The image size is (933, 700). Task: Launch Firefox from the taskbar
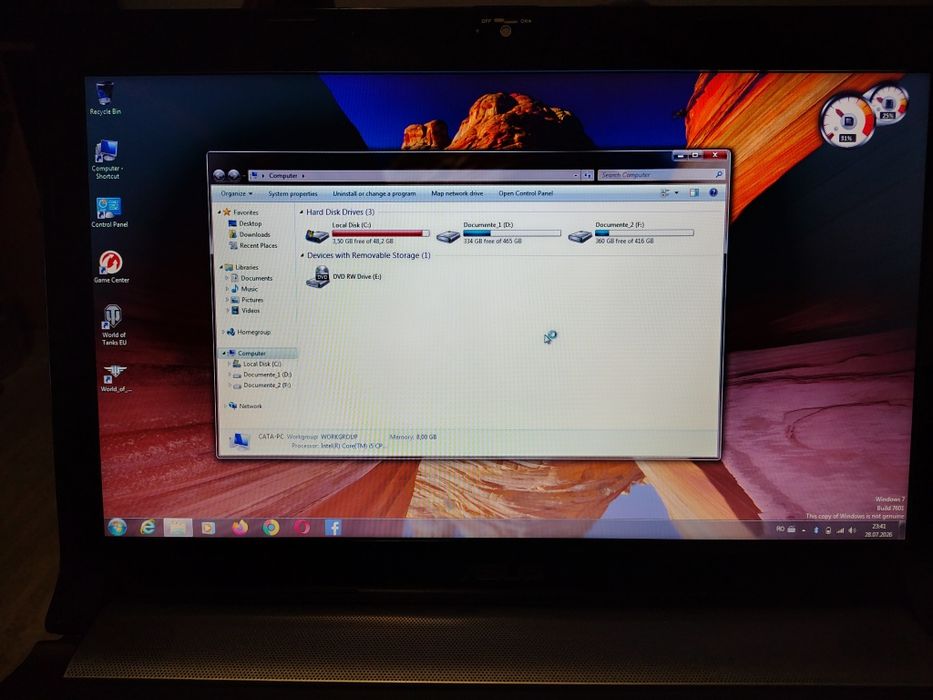(x=240, y=527)
